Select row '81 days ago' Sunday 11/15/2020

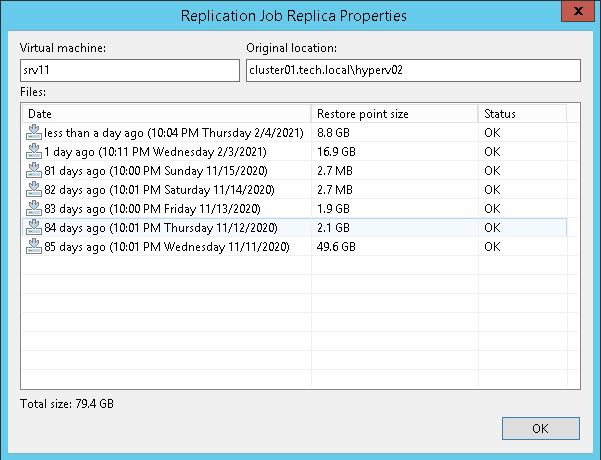click(294, 171)
